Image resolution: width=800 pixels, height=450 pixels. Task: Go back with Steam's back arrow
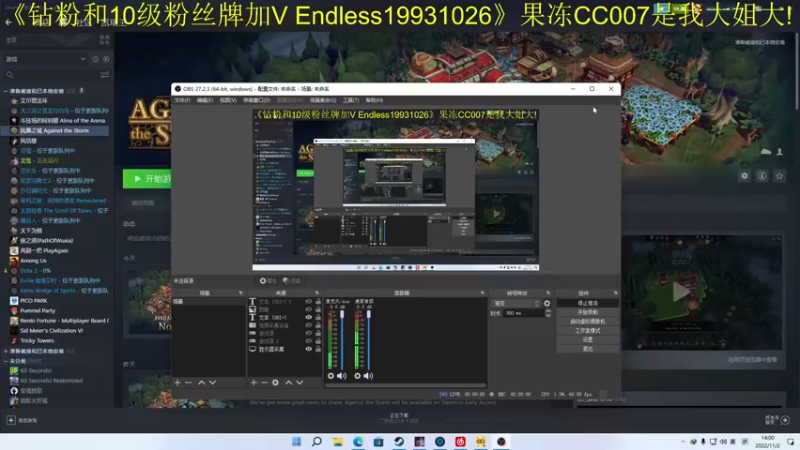pos(8,22)
